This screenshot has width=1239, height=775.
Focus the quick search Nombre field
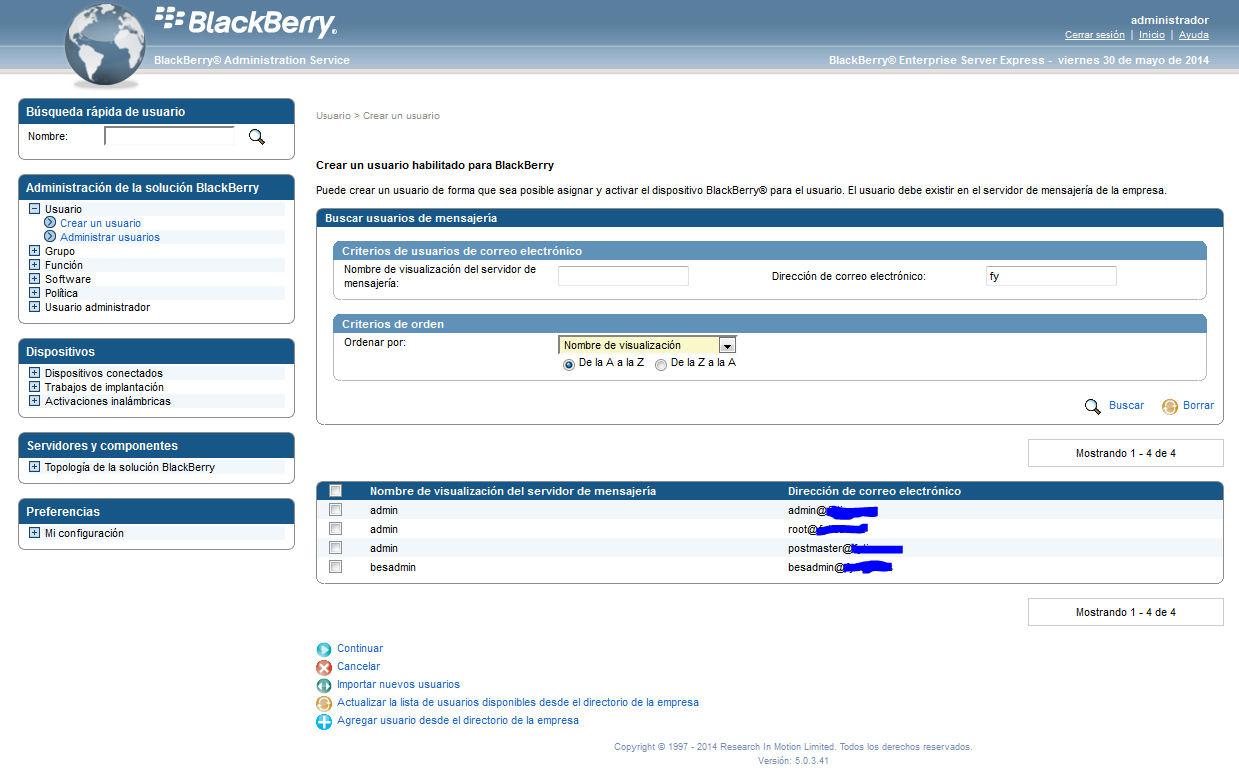[169, 136]
